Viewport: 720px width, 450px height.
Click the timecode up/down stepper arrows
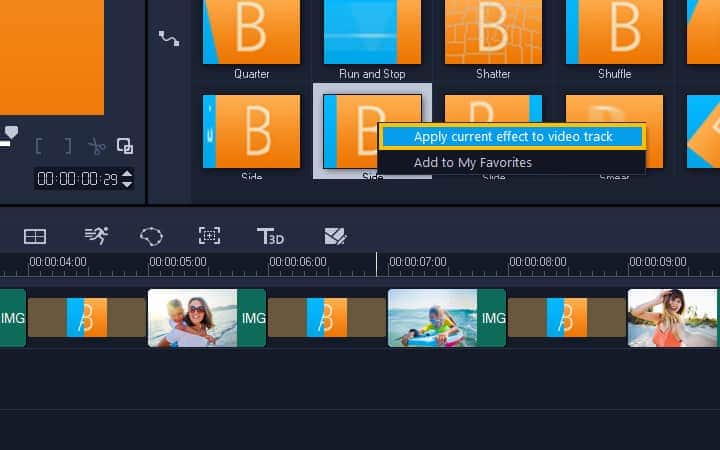coord(127,179)
